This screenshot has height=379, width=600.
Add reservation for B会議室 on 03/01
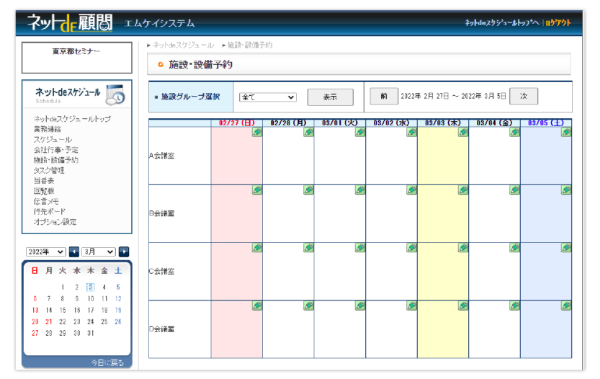pos(360,190)
